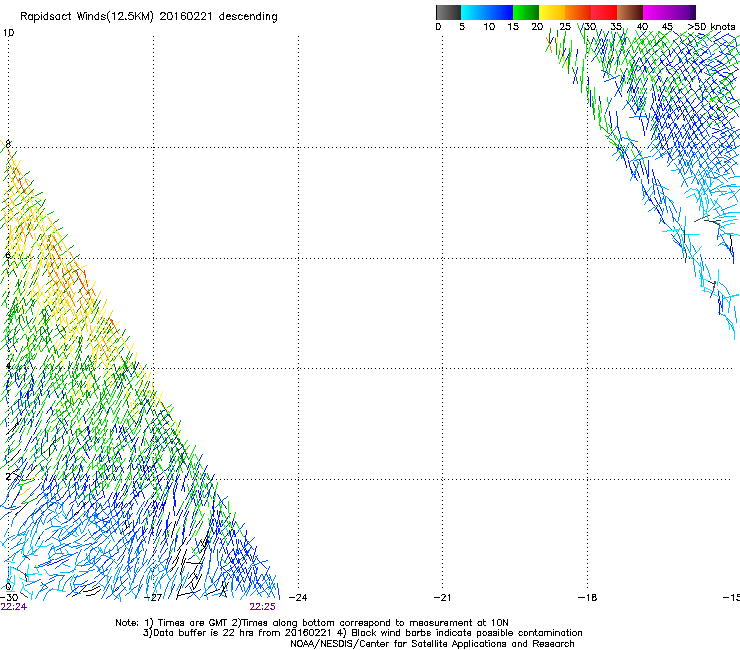Click longitude axis label -24

click(298, 597)
